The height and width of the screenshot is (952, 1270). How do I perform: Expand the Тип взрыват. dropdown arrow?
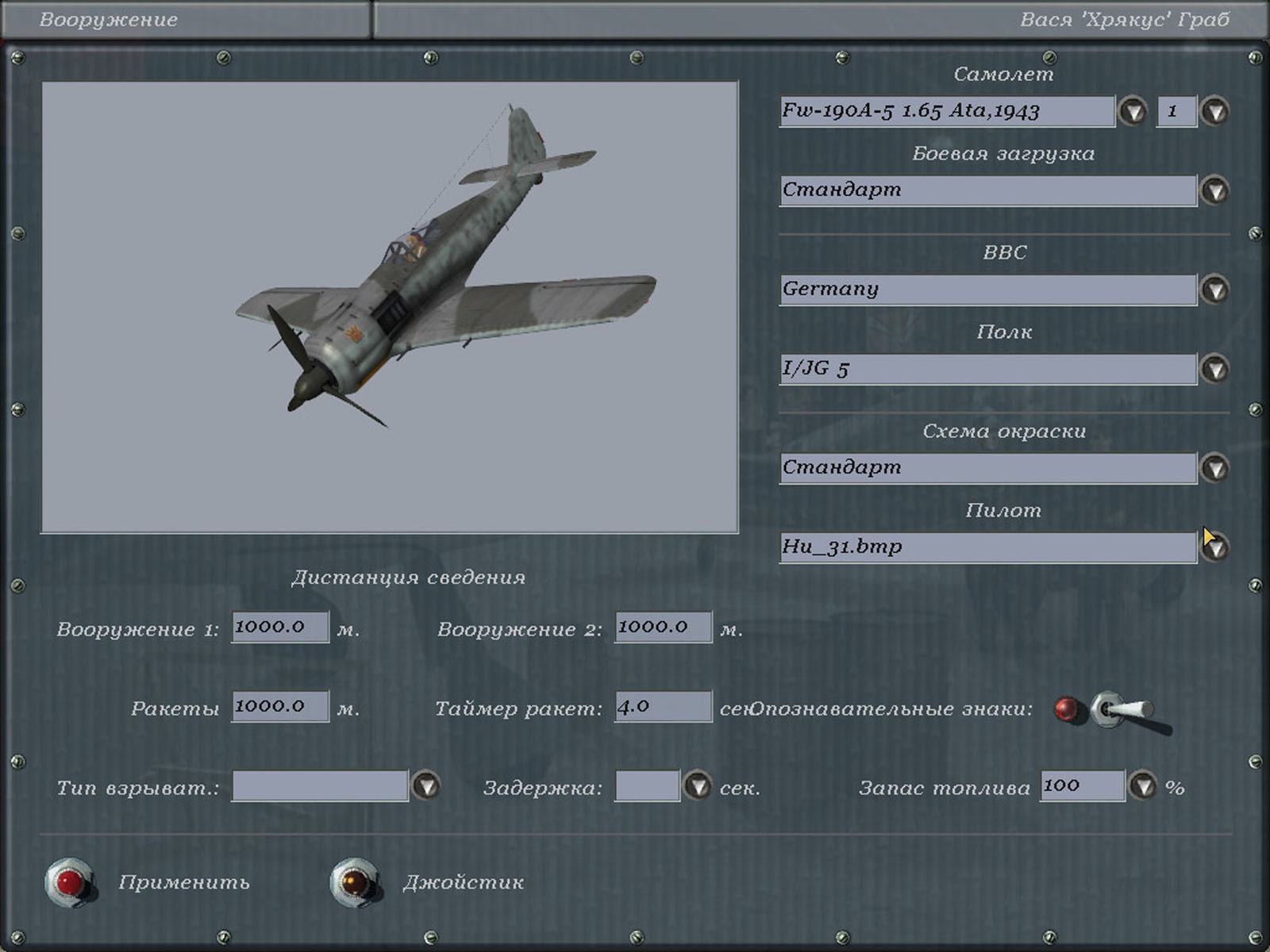tap(426, 786)
